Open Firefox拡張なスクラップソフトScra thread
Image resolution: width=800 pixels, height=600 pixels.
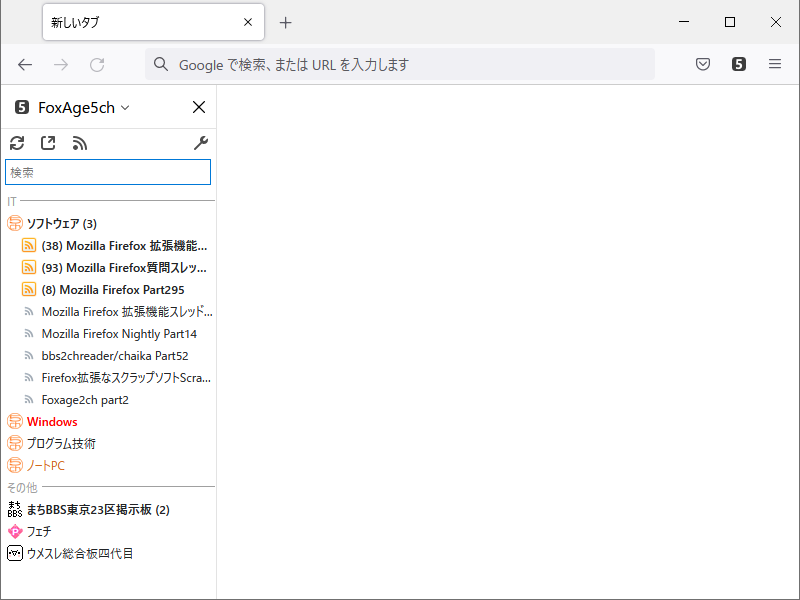(126, 378)
